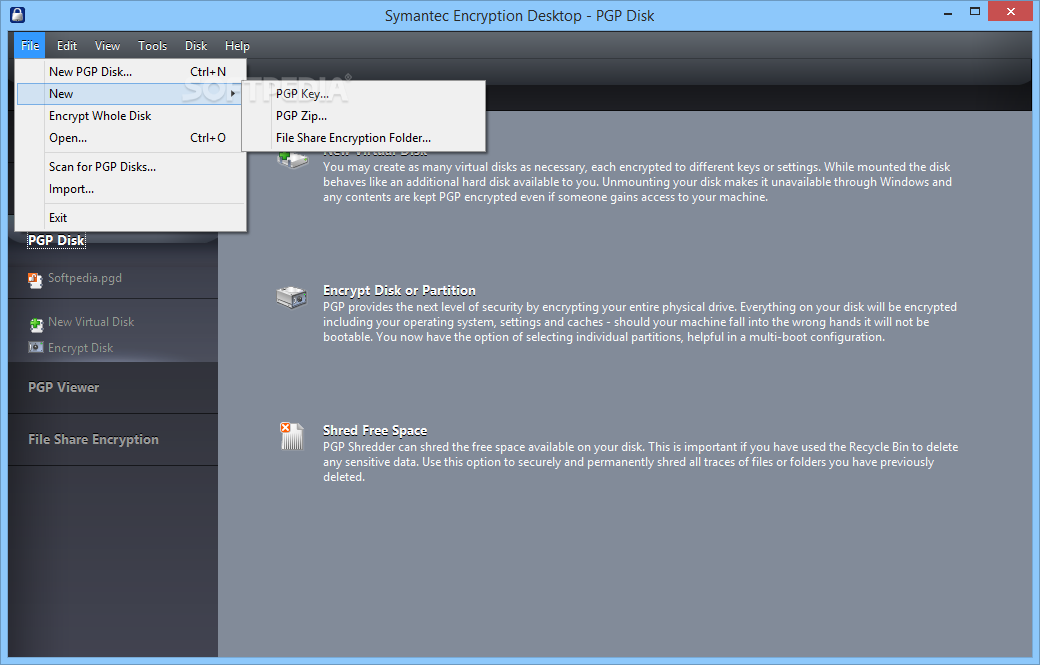Click the Encrypt Disk sidebar icon

pyautogui.click(x=36, y=347)
